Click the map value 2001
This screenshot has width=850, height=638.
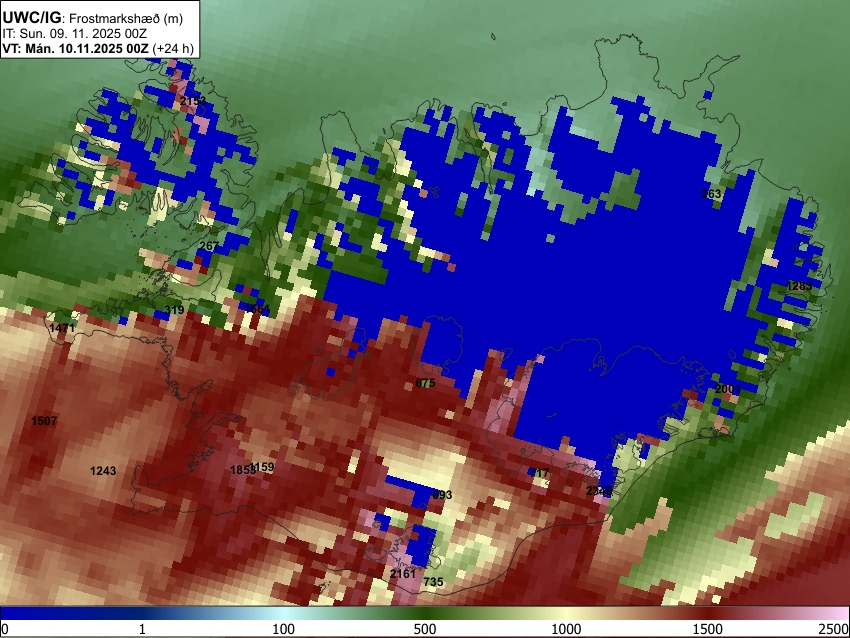(727, 389)
